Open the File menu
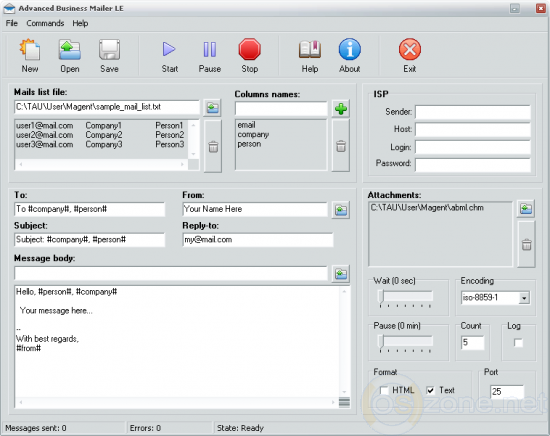Image resolution: width=550 pixels, height=436 pixels. click(x=12, y=23)
